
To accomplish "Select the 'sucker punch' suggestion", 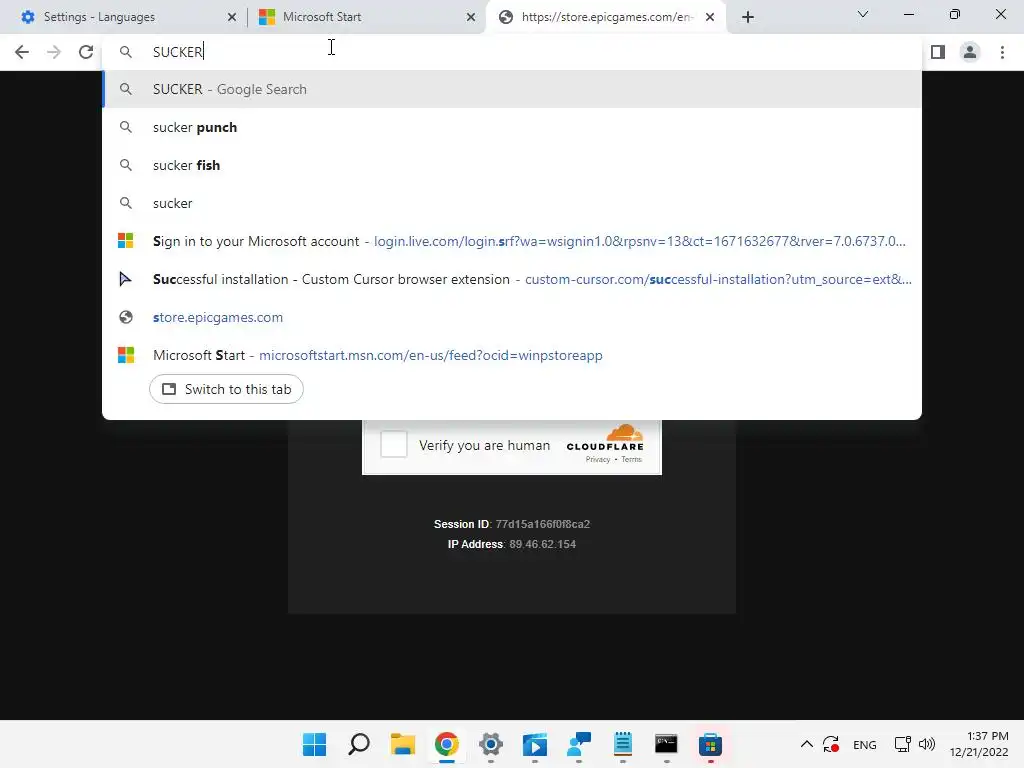I will pos(512,127).
